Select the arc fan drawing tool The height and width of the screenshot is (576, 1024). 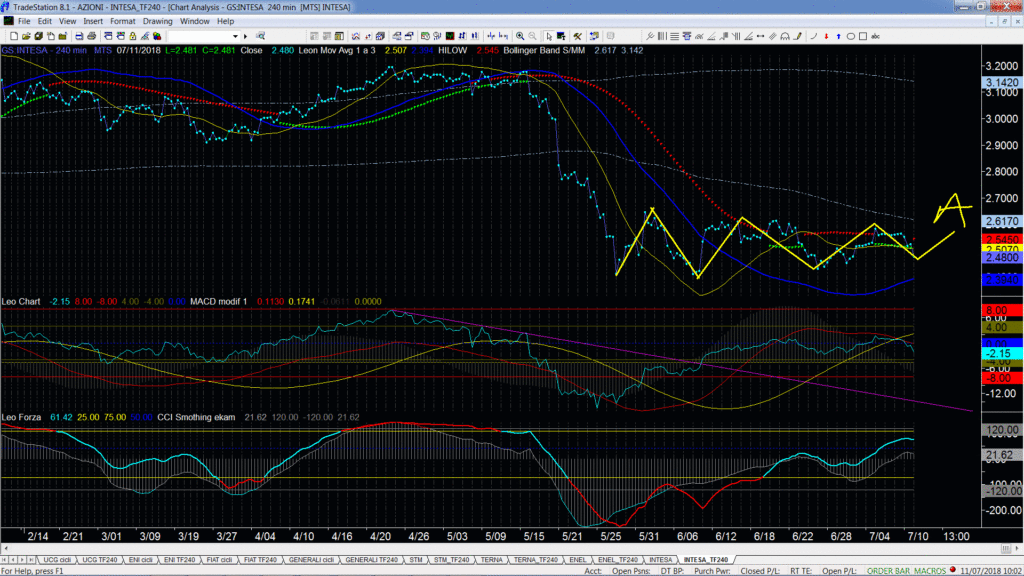point(784,36)
